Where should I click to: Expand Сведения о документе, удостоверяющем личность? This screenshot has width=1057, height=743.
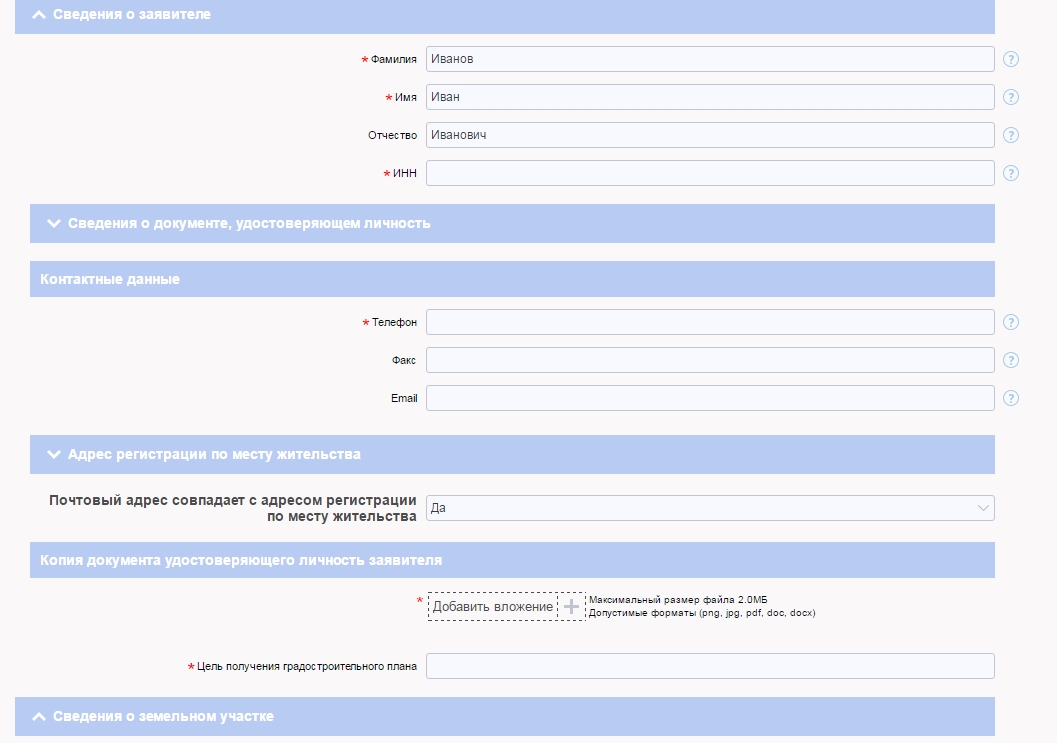point(54,223)
